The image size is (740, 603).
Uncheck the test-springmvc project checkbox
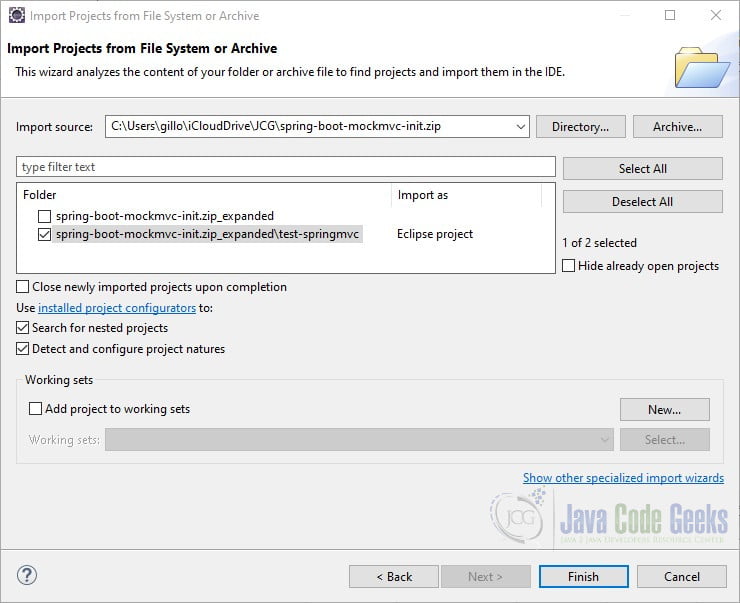tap(44, 234)
